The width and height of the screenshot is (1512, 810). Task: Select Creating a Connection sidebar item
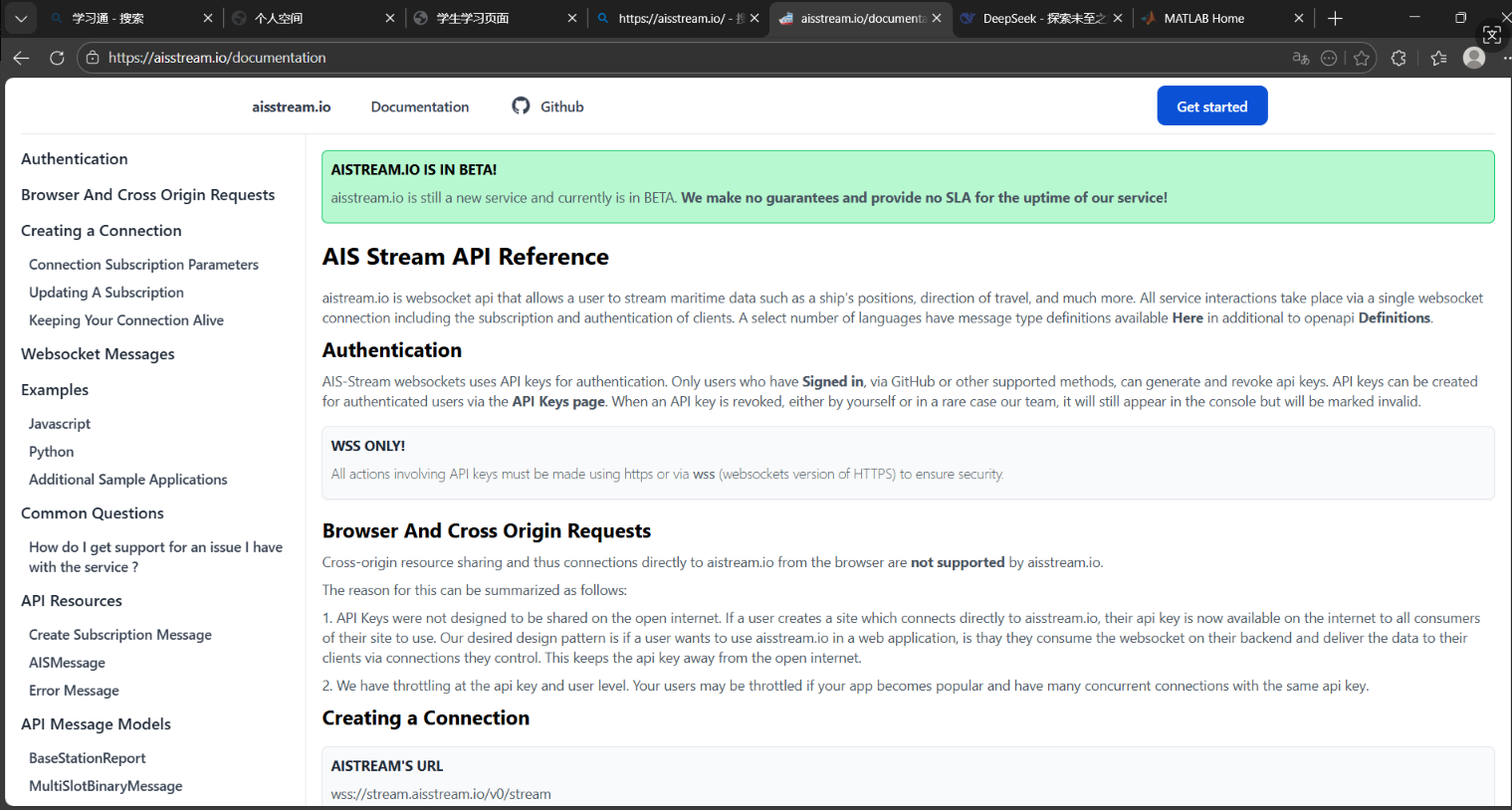tap(102, 231)
